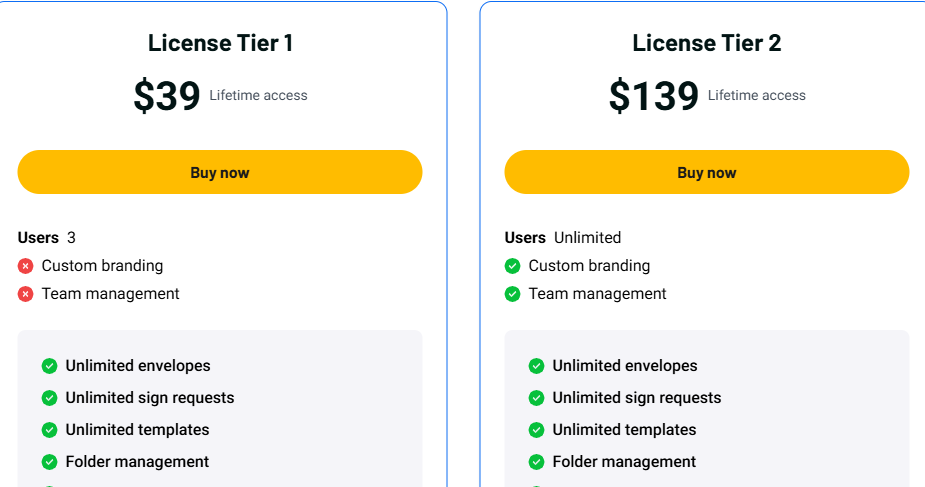Click green check beside Tier 2 Custom branding
This screenshot has height=487, width=925.
point(513,266)
